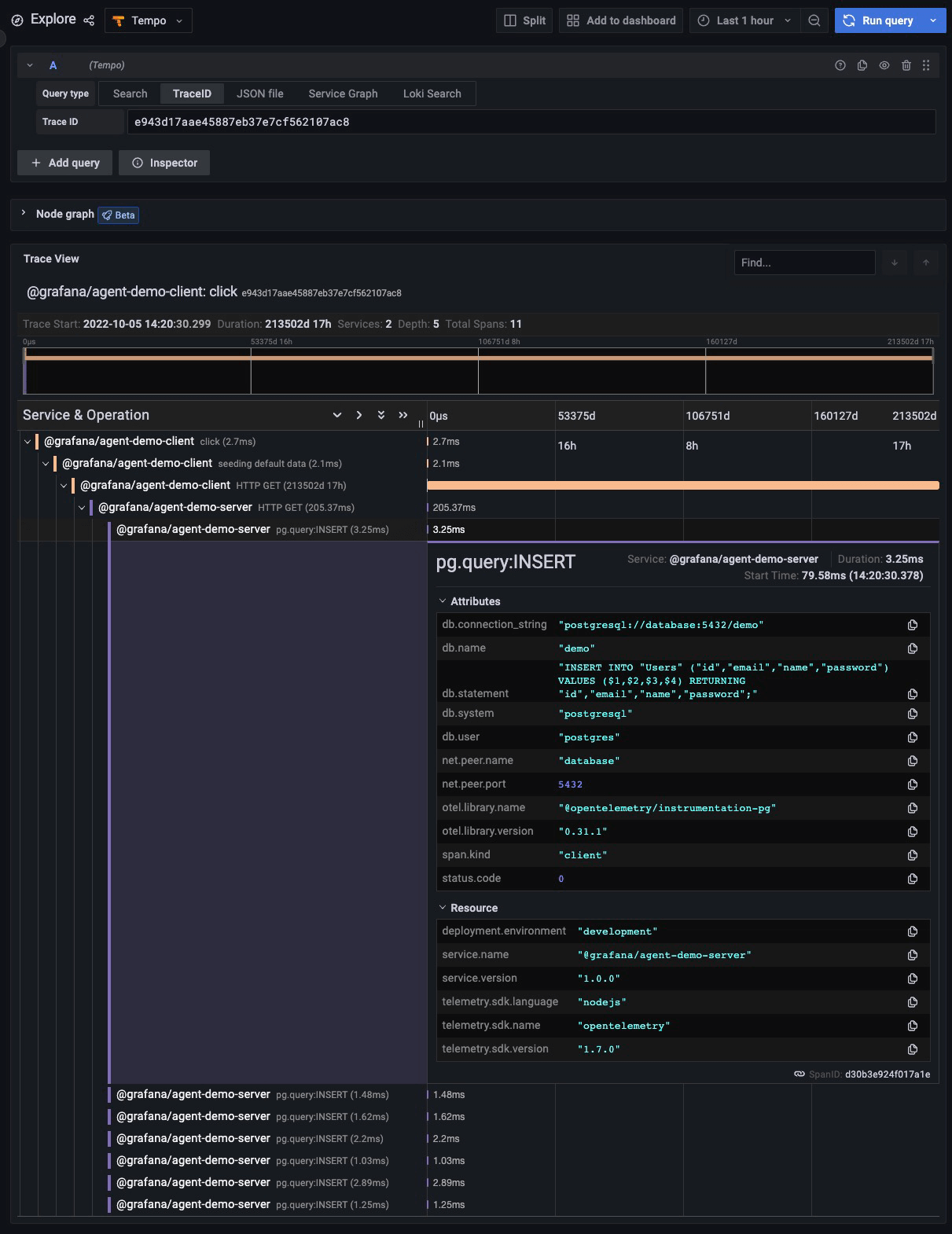Image resolution: width=952 pixels, height=1234 pixels.
Task: Copy telemetry.sdk.name value
Action: coord(913,1026)
